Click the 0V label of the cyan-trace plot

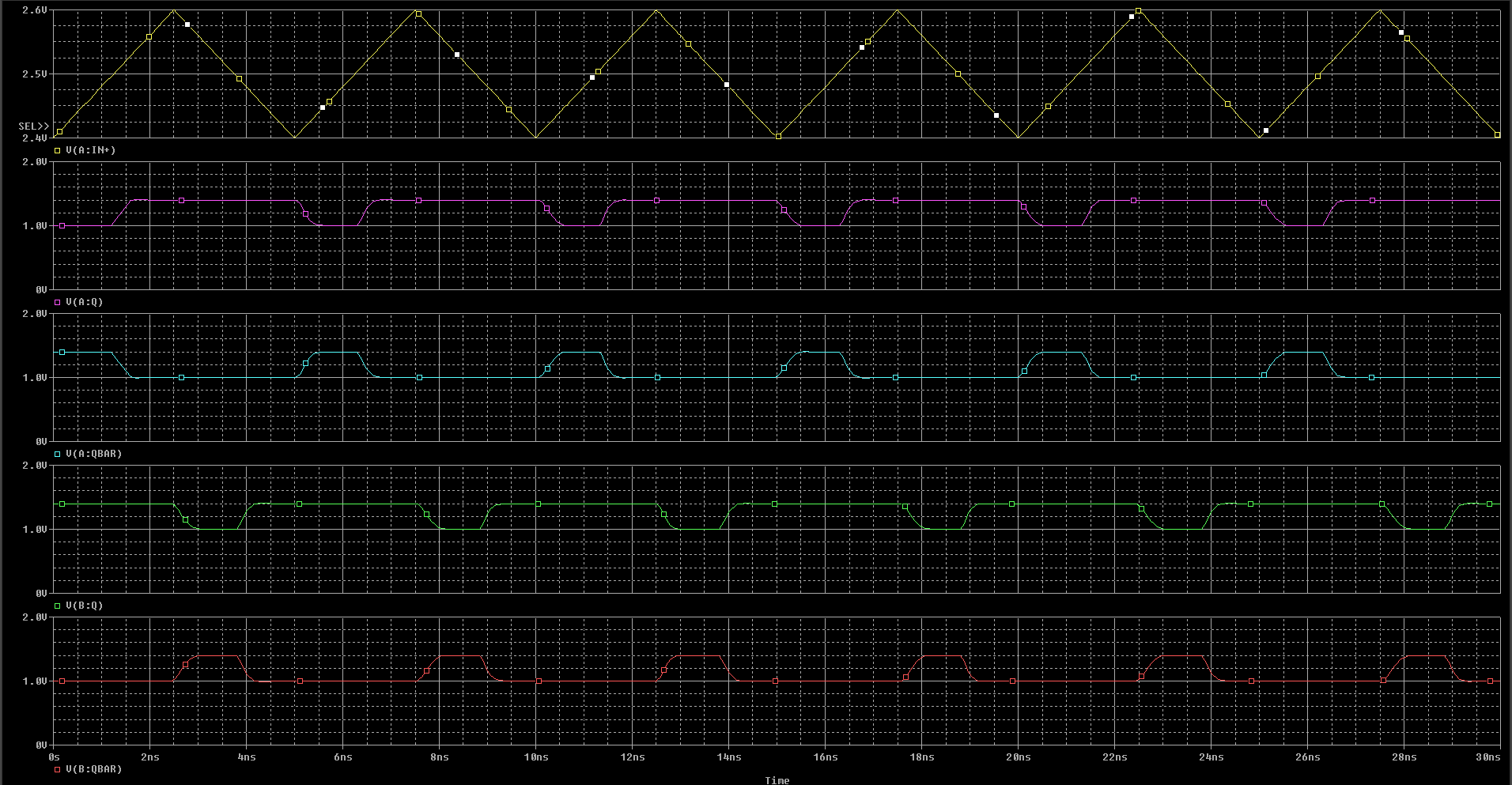coord(41,442)
